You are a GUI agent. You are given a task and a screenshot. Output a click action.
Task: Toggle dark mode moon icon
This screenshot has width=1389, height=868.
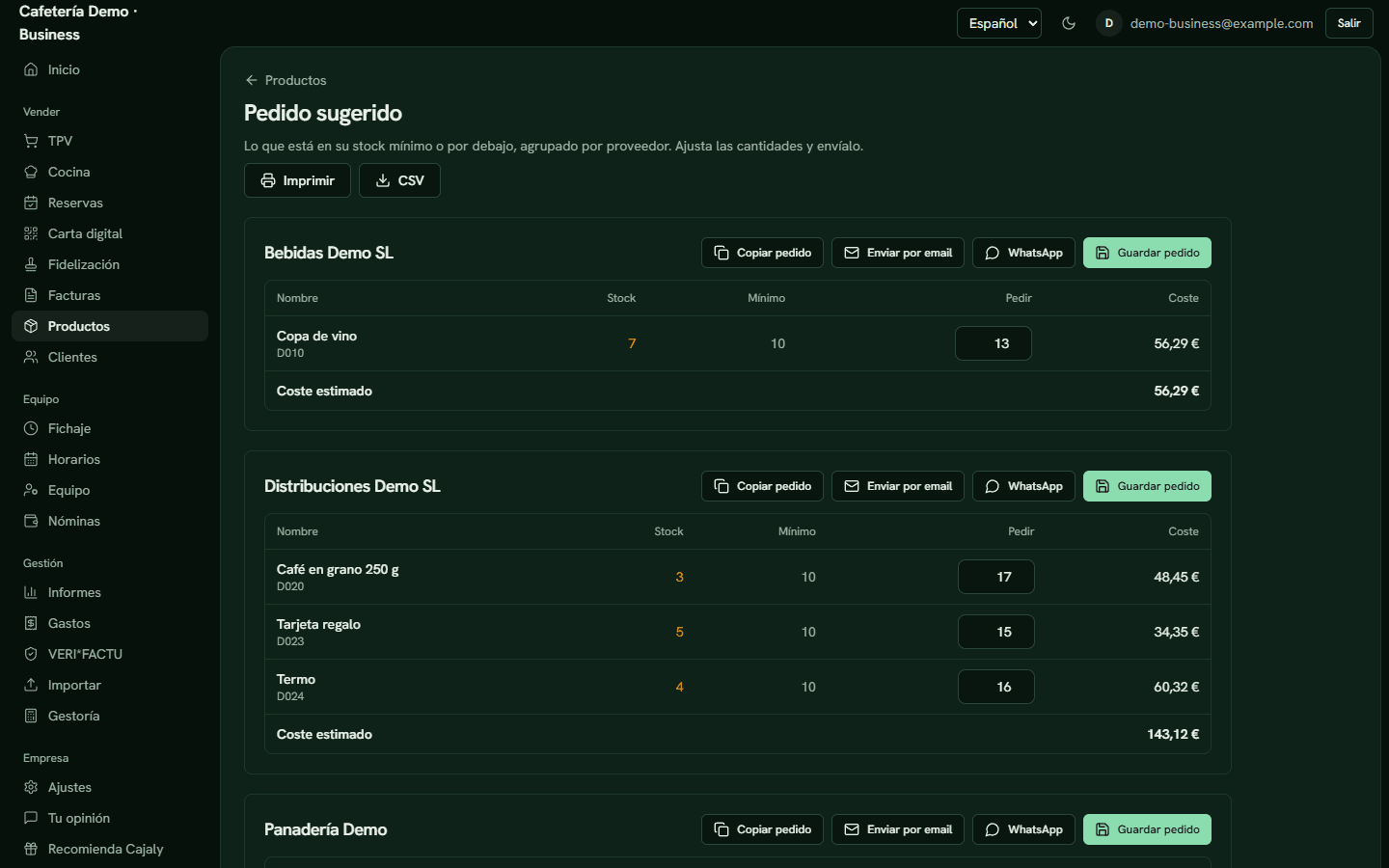coord(1069,23)
